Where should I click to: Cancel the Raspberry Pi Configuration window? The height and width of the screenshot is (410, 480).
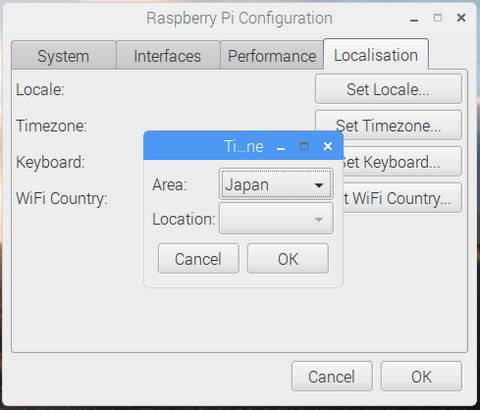point(332,376)
